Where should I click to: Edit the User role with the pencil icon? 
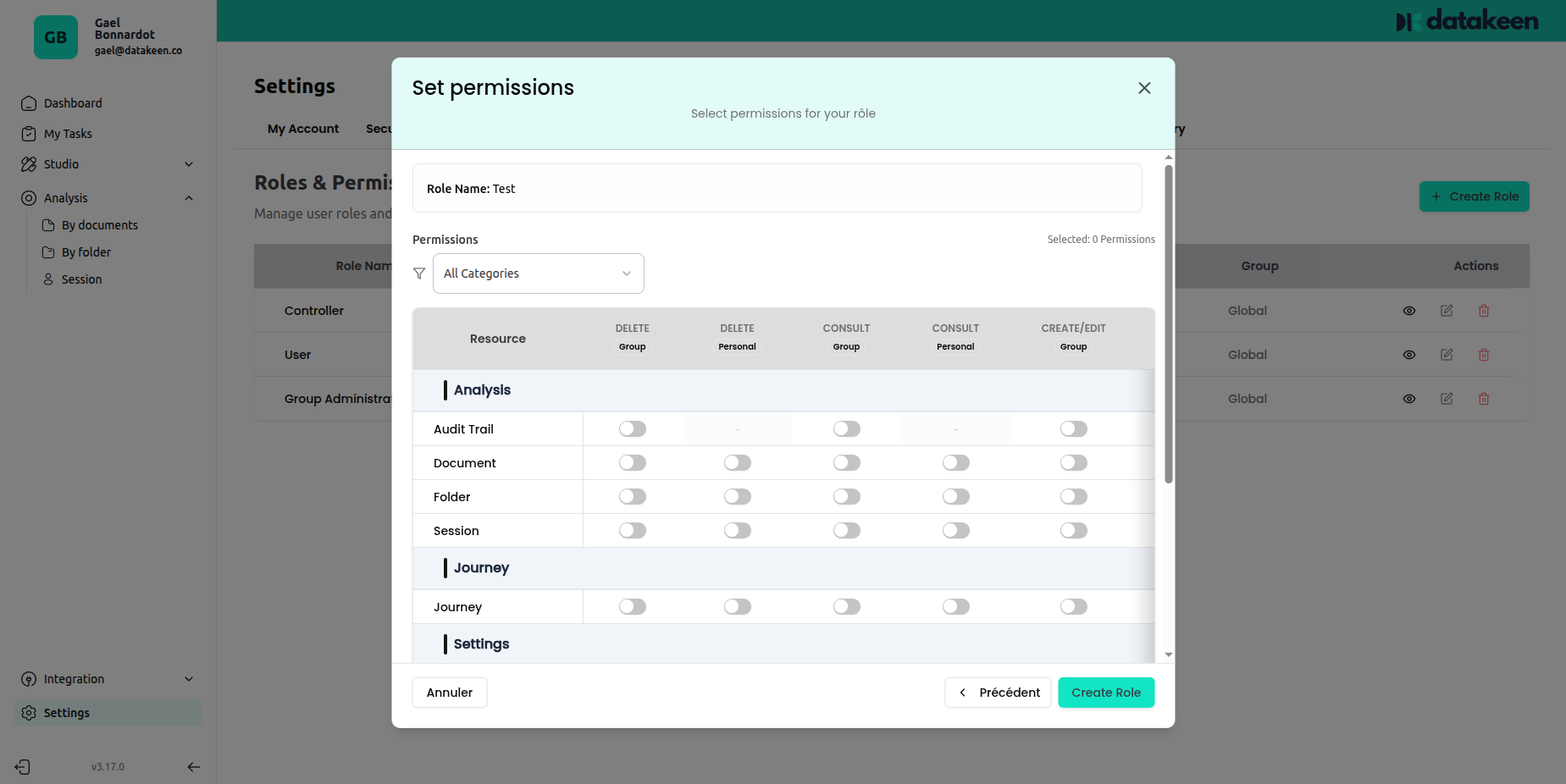click(1447, 355)
